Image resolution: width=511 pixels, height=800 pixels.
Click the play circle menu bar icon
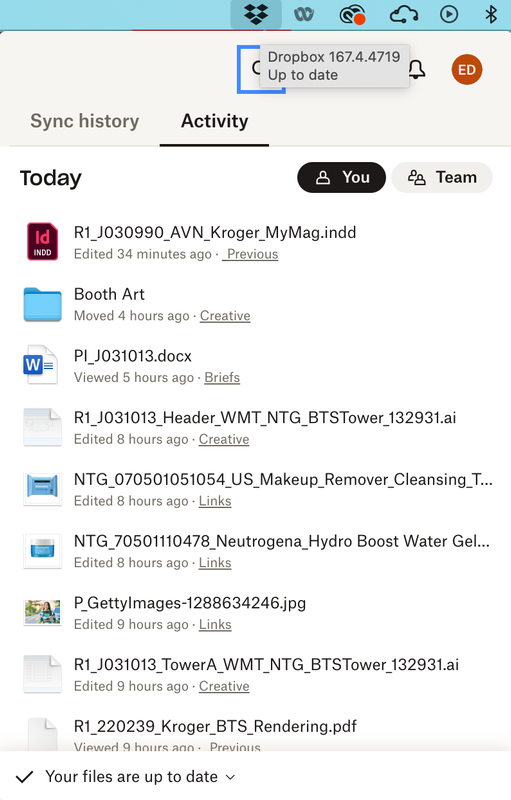click(449, 14)
